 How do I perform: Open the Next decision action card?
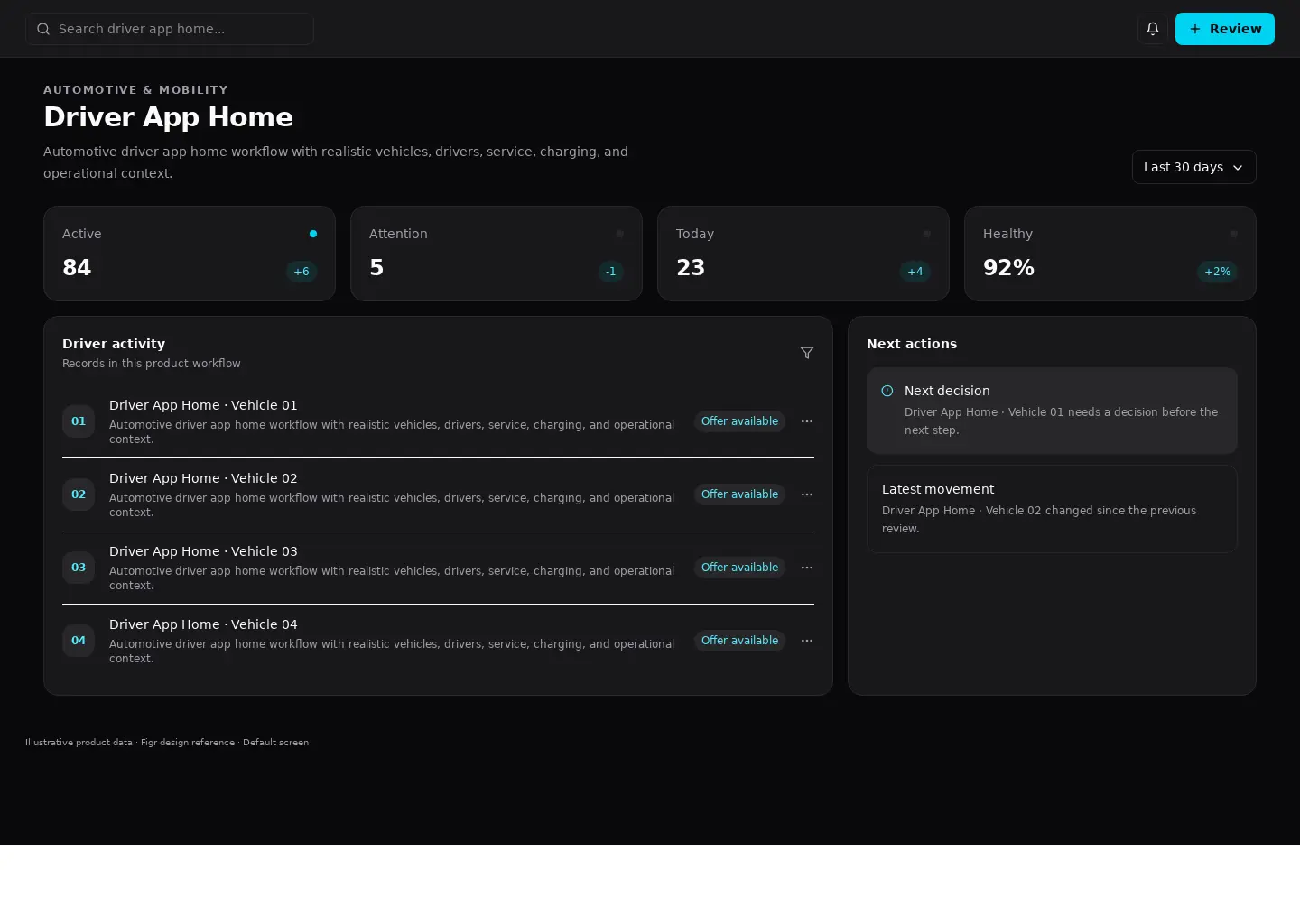[x=1052, y=411]
